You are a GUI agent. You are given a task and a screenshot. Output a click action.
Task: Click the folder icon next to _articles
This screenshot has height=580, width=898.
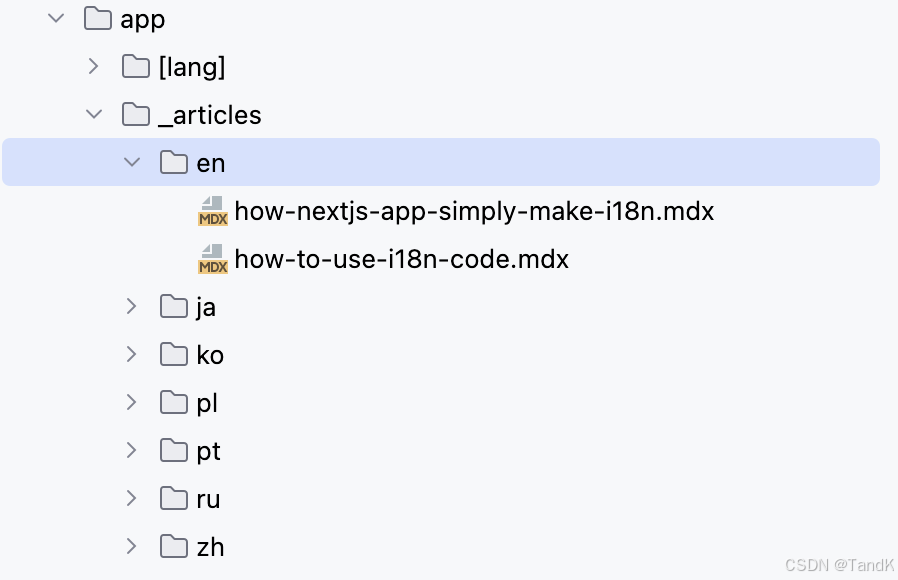click(137, 114)
